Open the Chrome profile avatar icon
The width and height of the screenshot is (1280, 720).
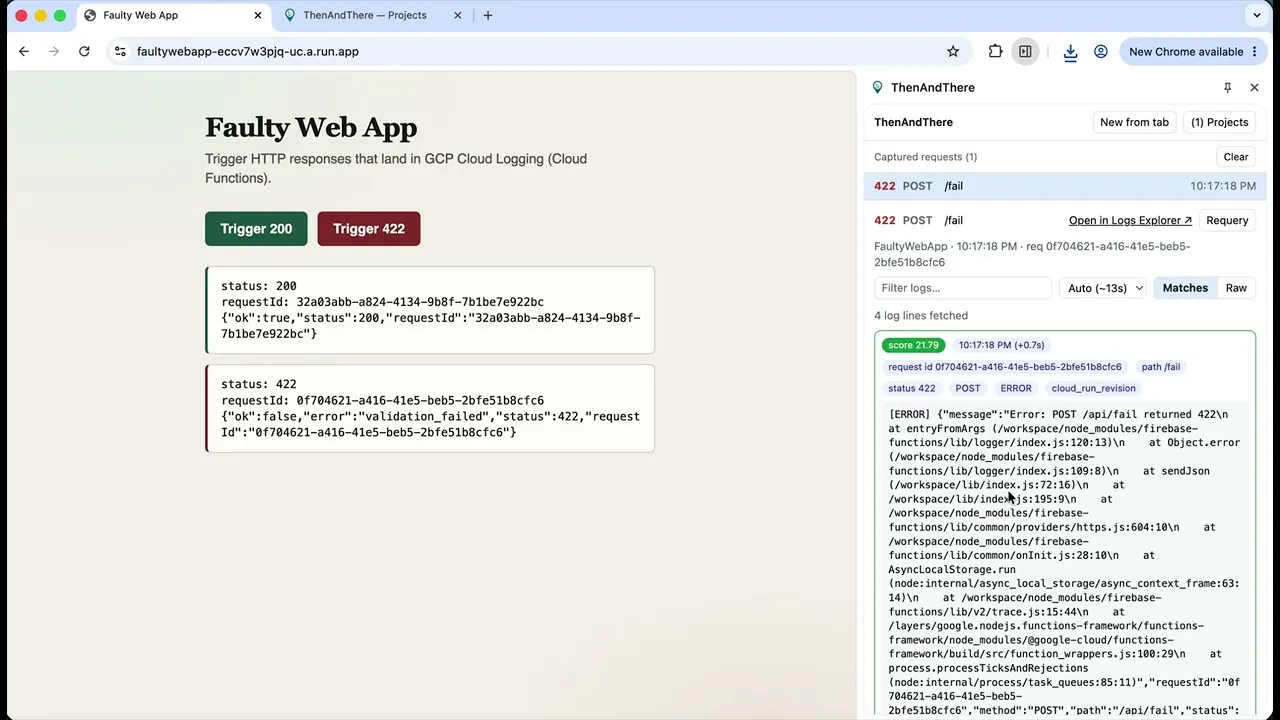point(1101,51)
